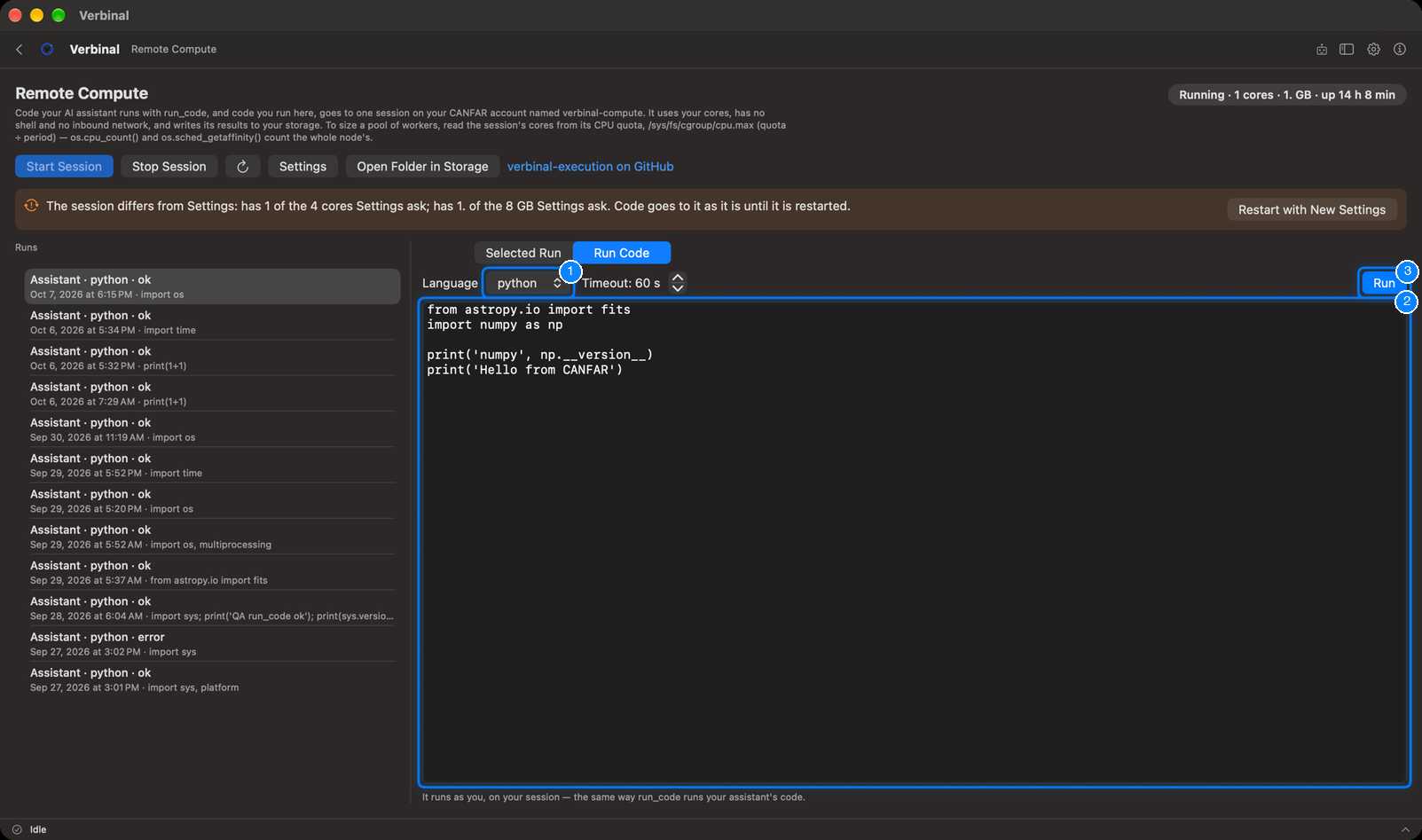Click the Remote Compute breadcrumb text

click(x=174, y=50)
